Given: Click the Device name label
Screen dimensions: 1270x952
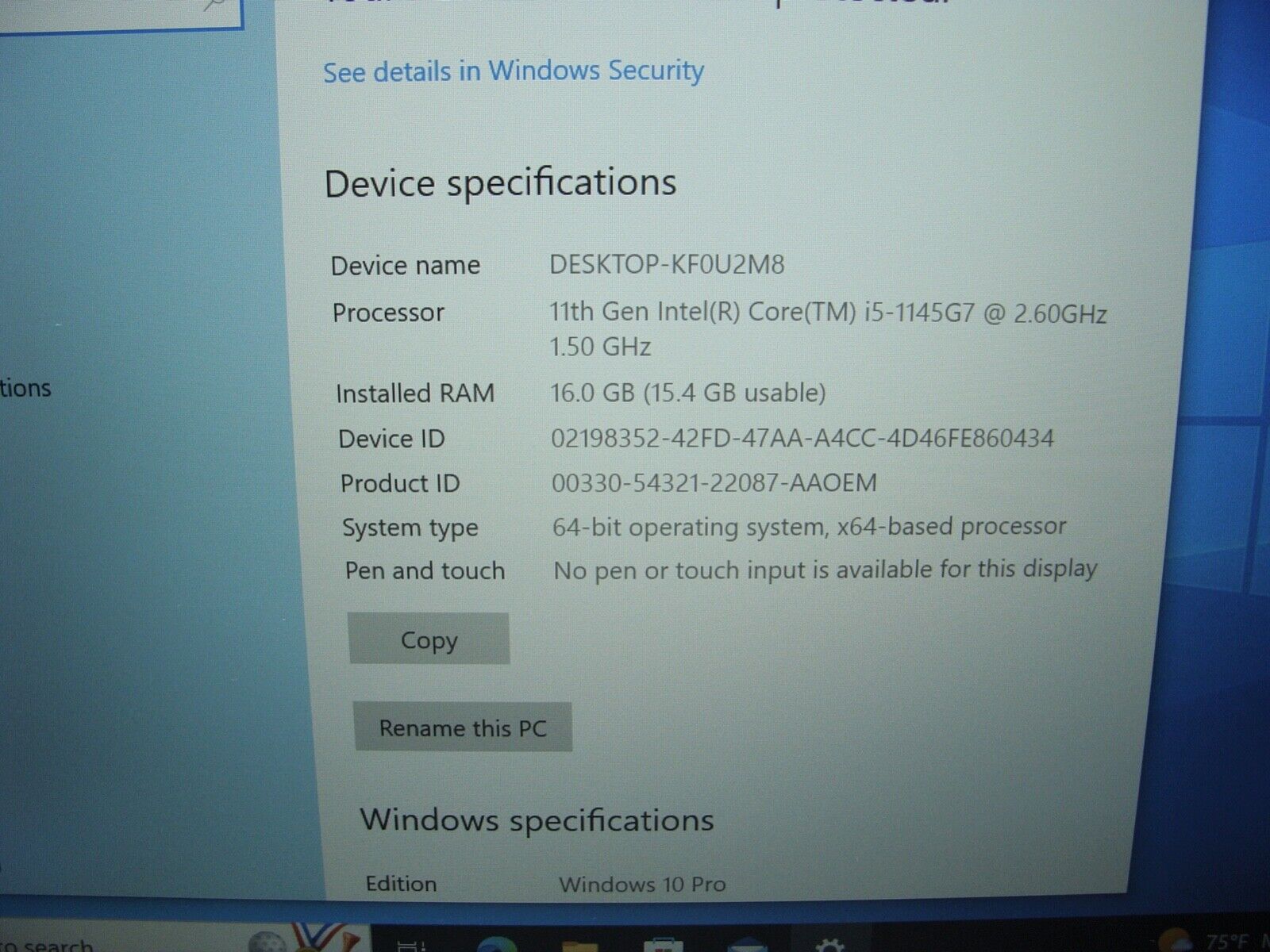Looking at the screenshot, I should click(406, 265).
